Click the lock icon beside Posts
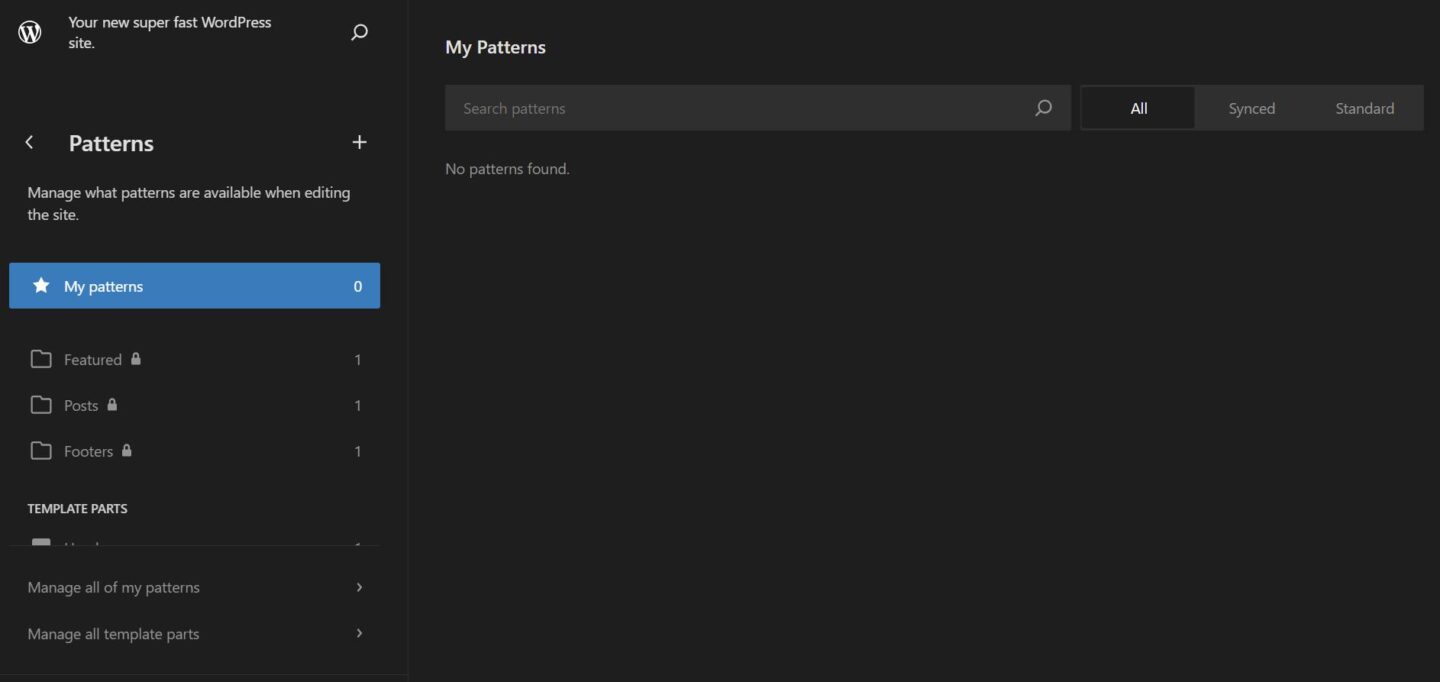The image size is (1440, 682). tap(112, 404)
